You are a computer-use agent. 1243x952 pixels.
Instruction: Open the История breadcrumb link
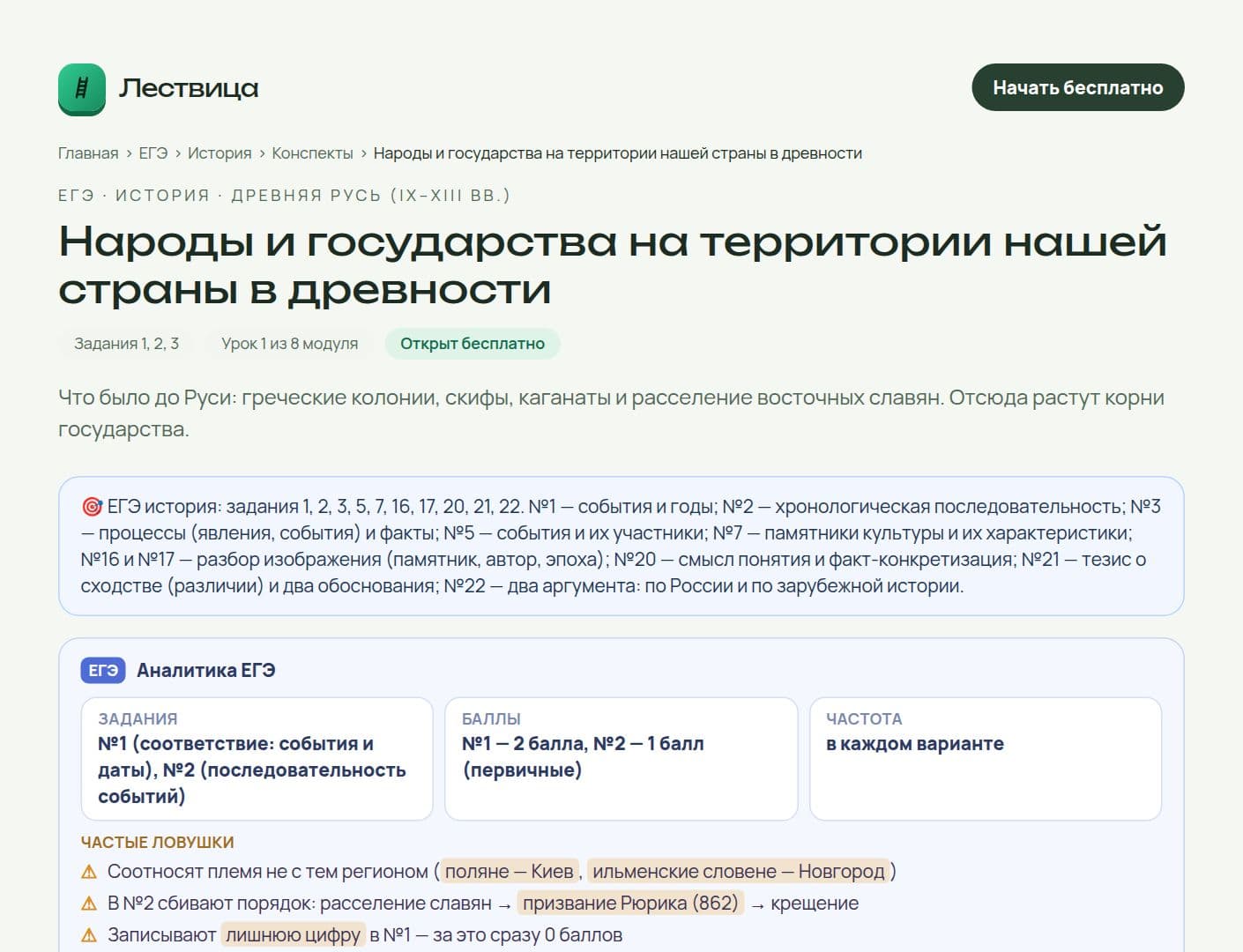pos(220,153)
